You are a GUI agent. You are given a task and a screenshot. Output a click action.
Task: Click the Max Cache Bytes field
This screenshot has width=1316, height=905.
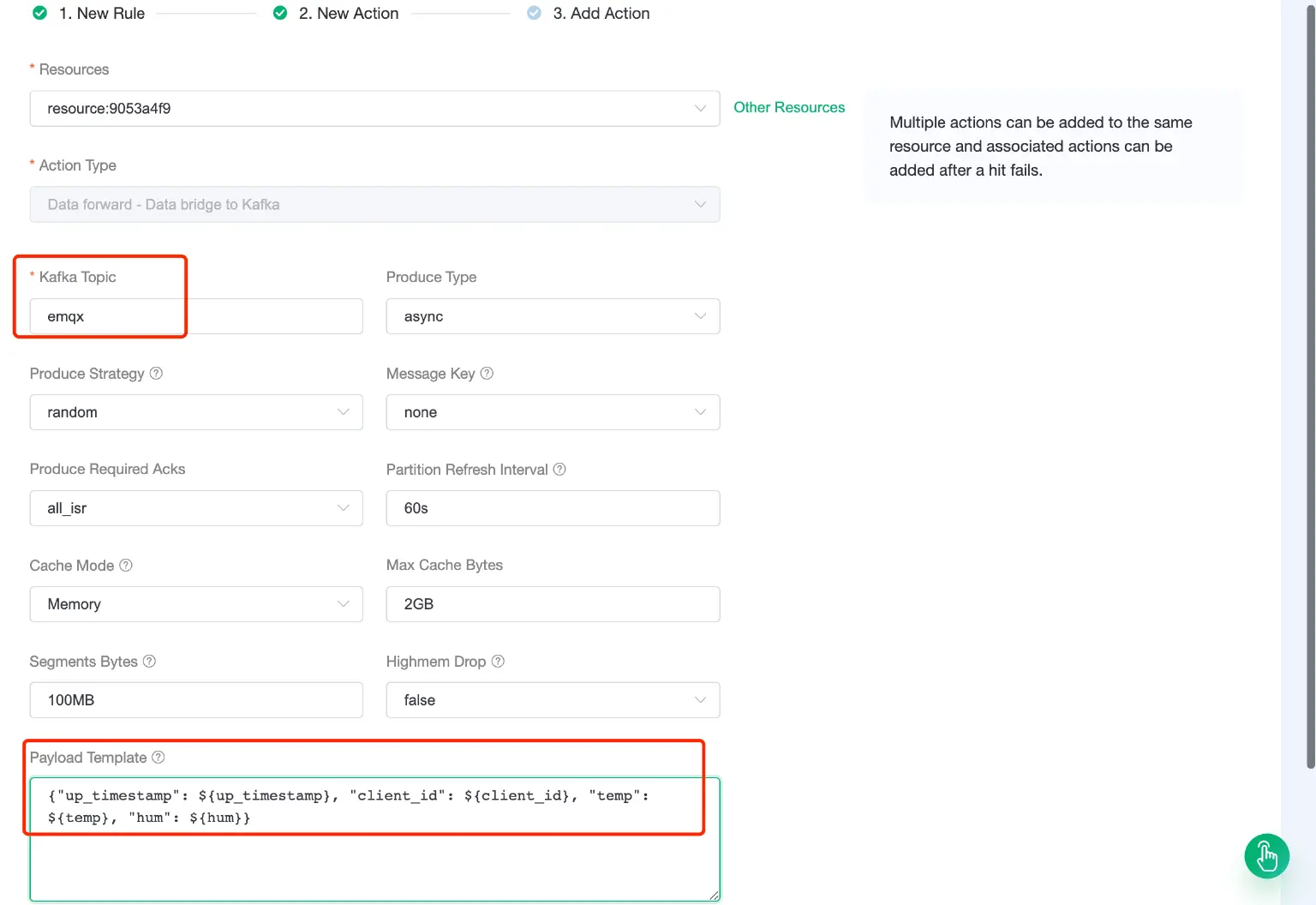click(553, 604)
